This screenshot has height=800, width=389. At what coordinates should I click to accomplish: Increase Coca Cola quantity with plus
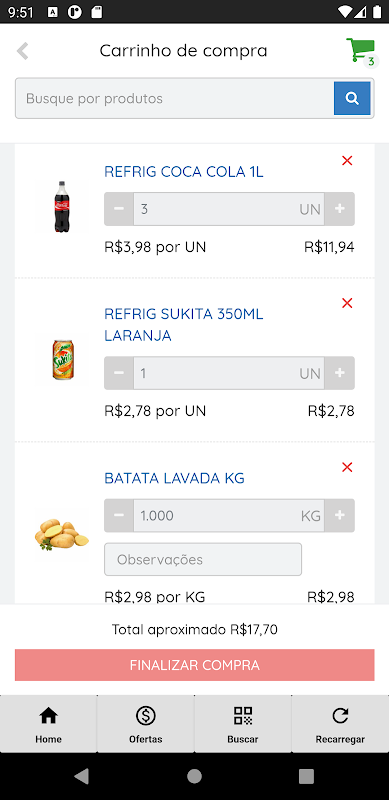tap(339, 209)
